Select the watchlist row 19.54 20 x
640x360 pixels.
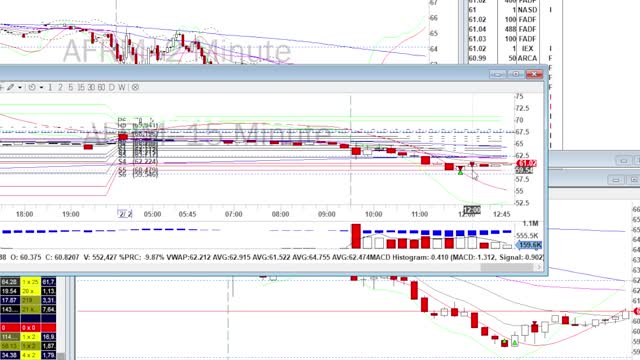pos(28,291)
